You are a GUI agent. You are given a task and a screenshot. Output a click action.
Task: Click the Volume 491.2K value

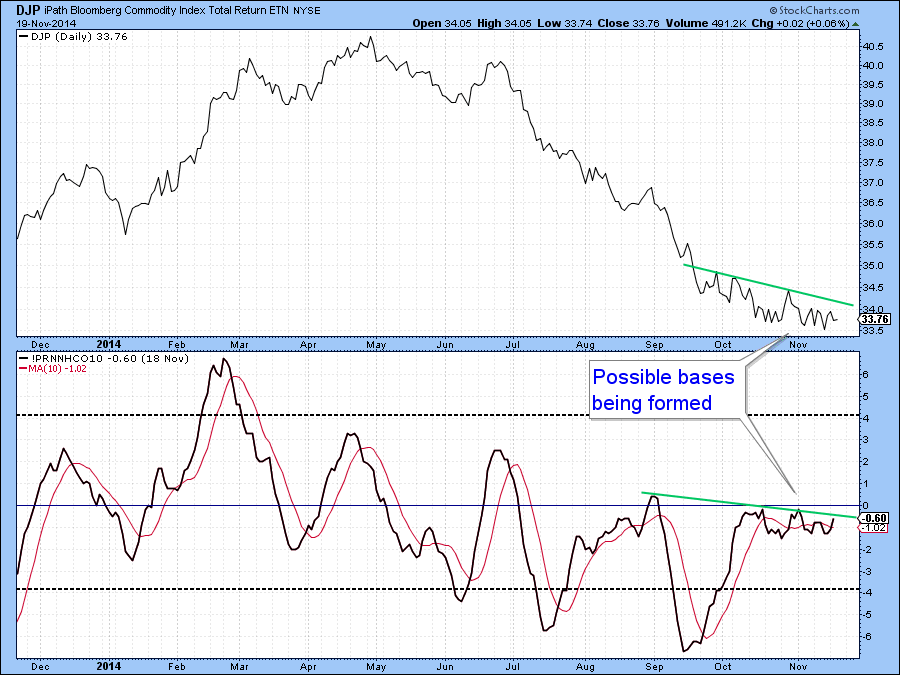tap(706, 24)
